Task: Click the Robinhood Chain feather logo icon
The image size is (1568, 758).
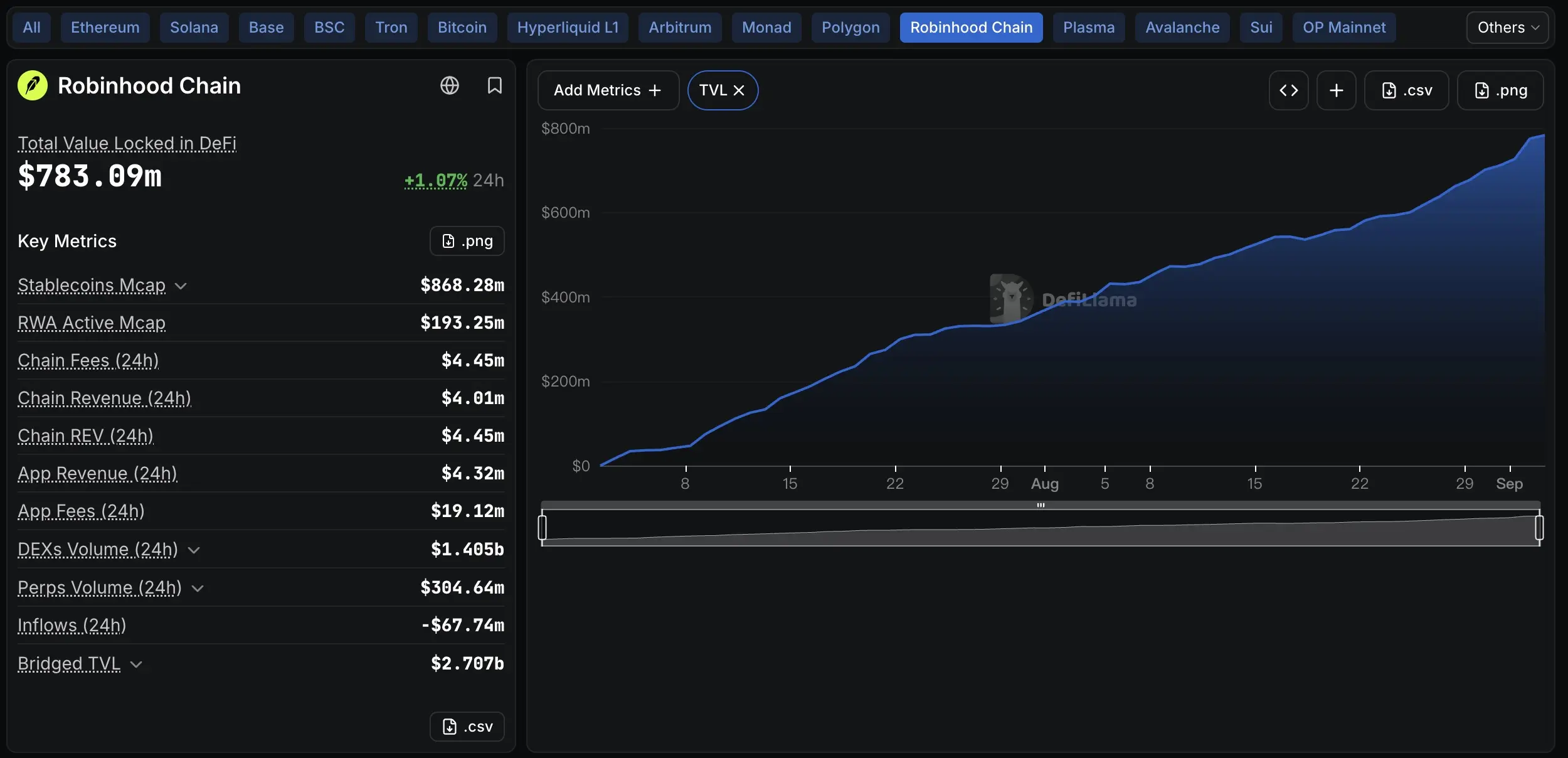Action: point(33,85)
